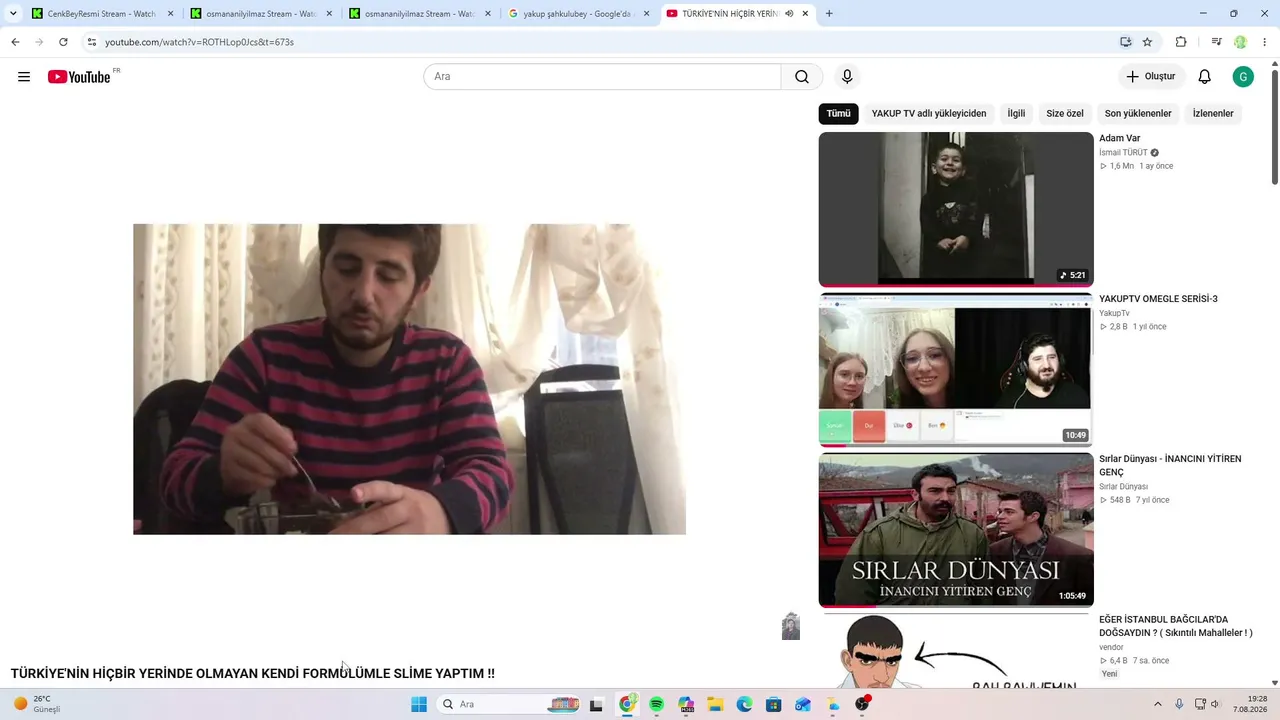Switch to the yakup şahkulubey Google tab

point(579,14)
